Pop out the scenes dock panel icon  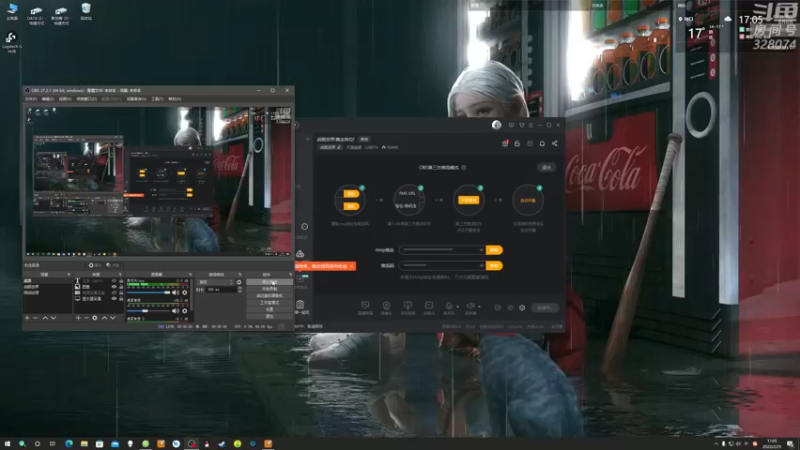[x=69, y=274]
